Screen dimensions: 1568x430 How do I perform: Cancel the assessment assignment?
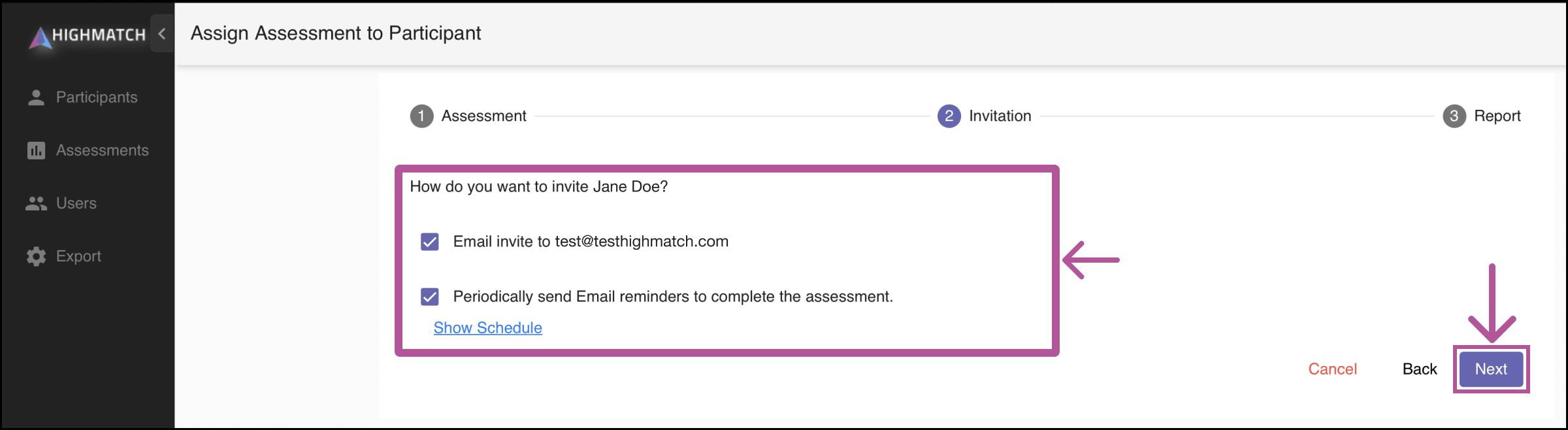(1332, 369)
